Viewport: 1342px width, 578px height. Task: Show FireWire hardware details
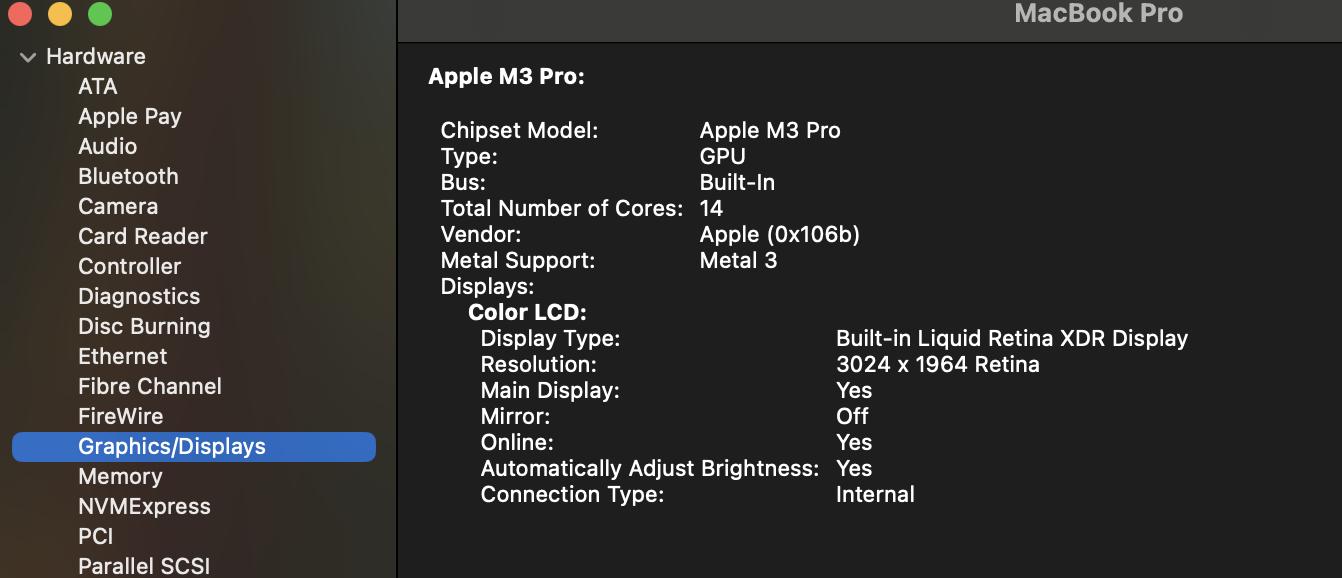tap(121, 416)
